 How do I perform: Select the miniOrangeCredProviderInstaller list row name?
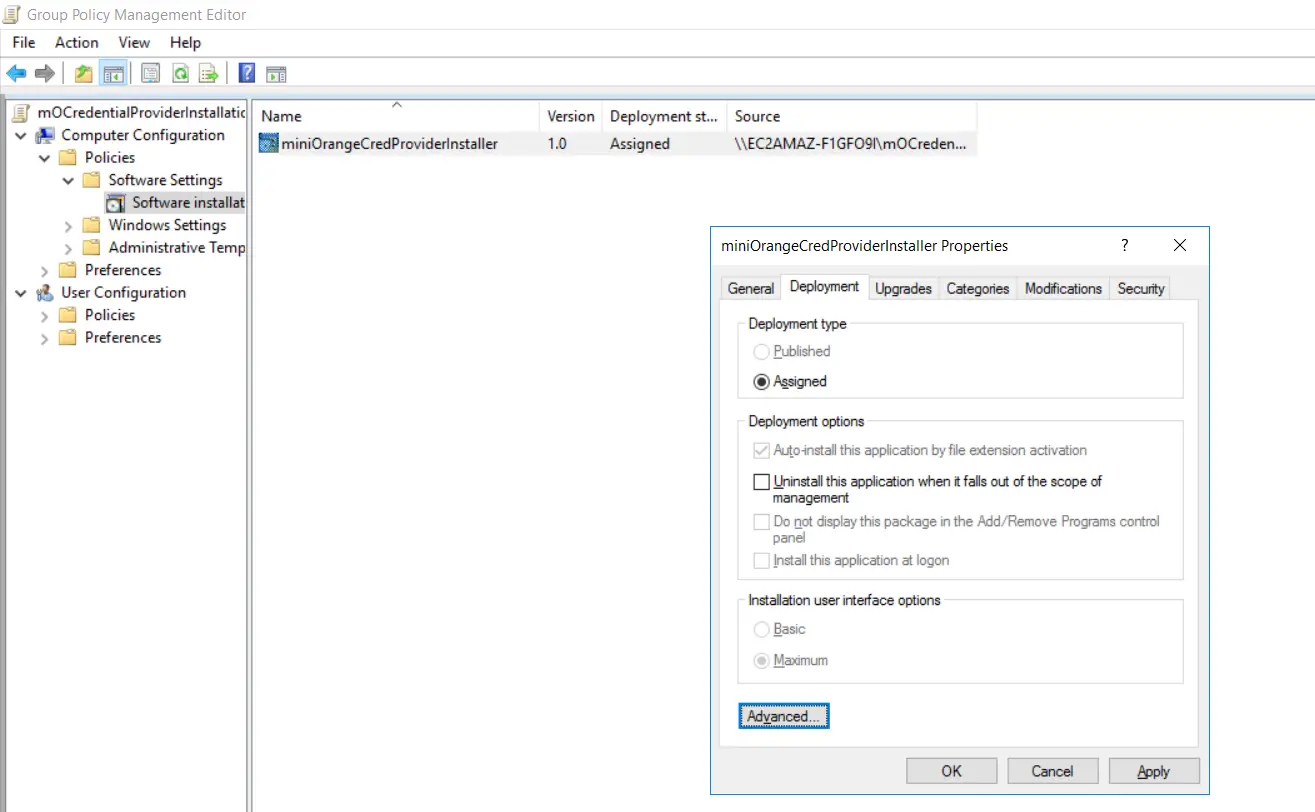(x=389, y=144)
